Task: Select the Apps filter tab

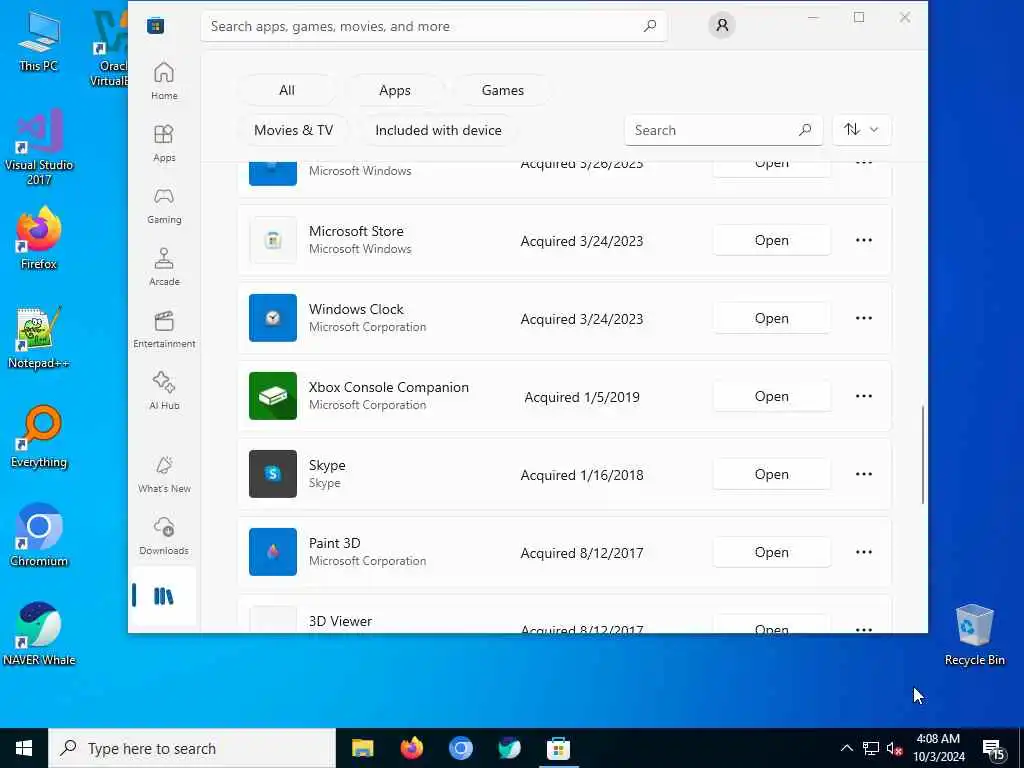Action: pyautogui.click(x=394, y=90)
